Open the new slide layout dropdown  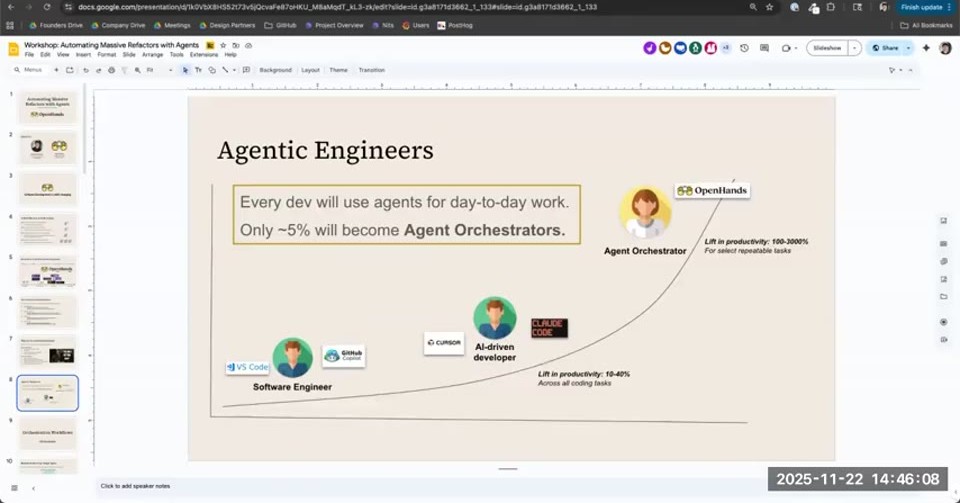click(x=69, y=70)
